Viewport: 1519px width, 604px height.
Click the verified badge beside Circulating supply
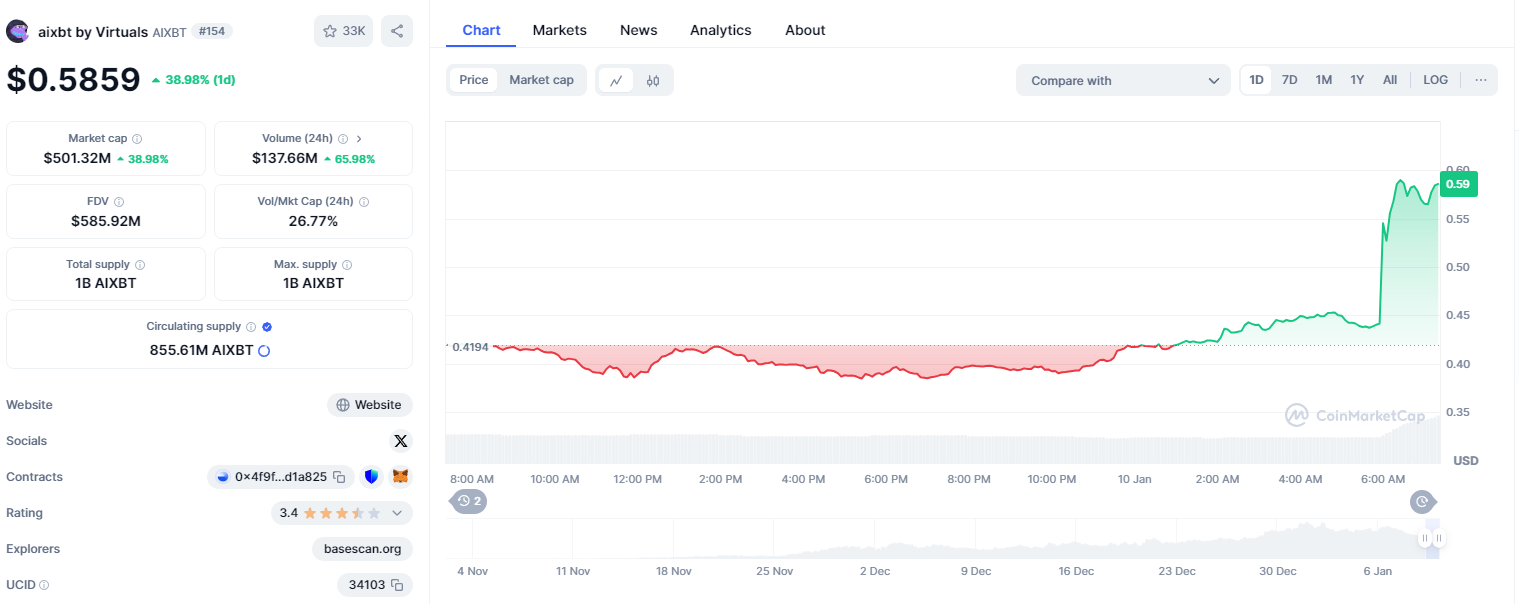[267, 327]
